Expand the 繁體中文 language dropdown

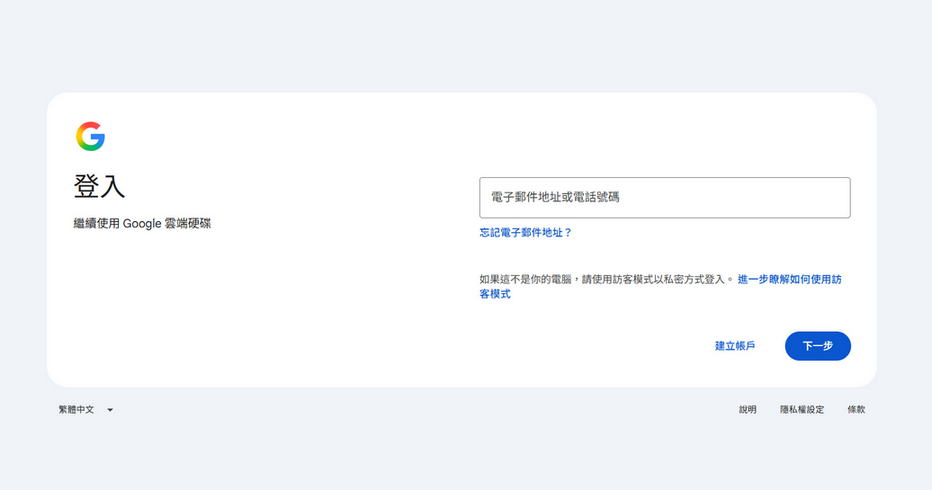86,410
